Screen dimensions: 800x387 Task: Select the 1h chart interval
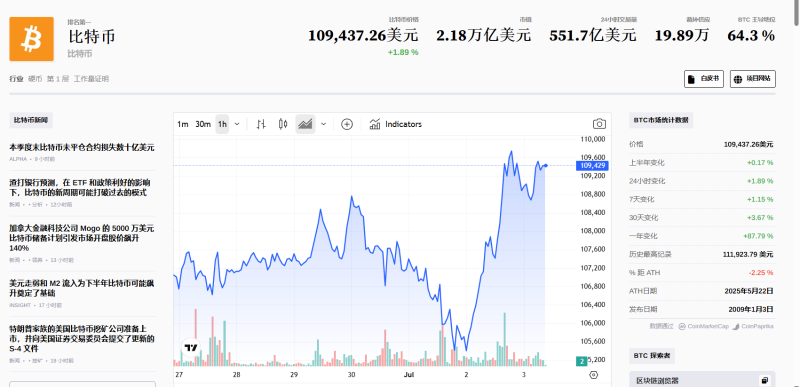tap(222, 124)
